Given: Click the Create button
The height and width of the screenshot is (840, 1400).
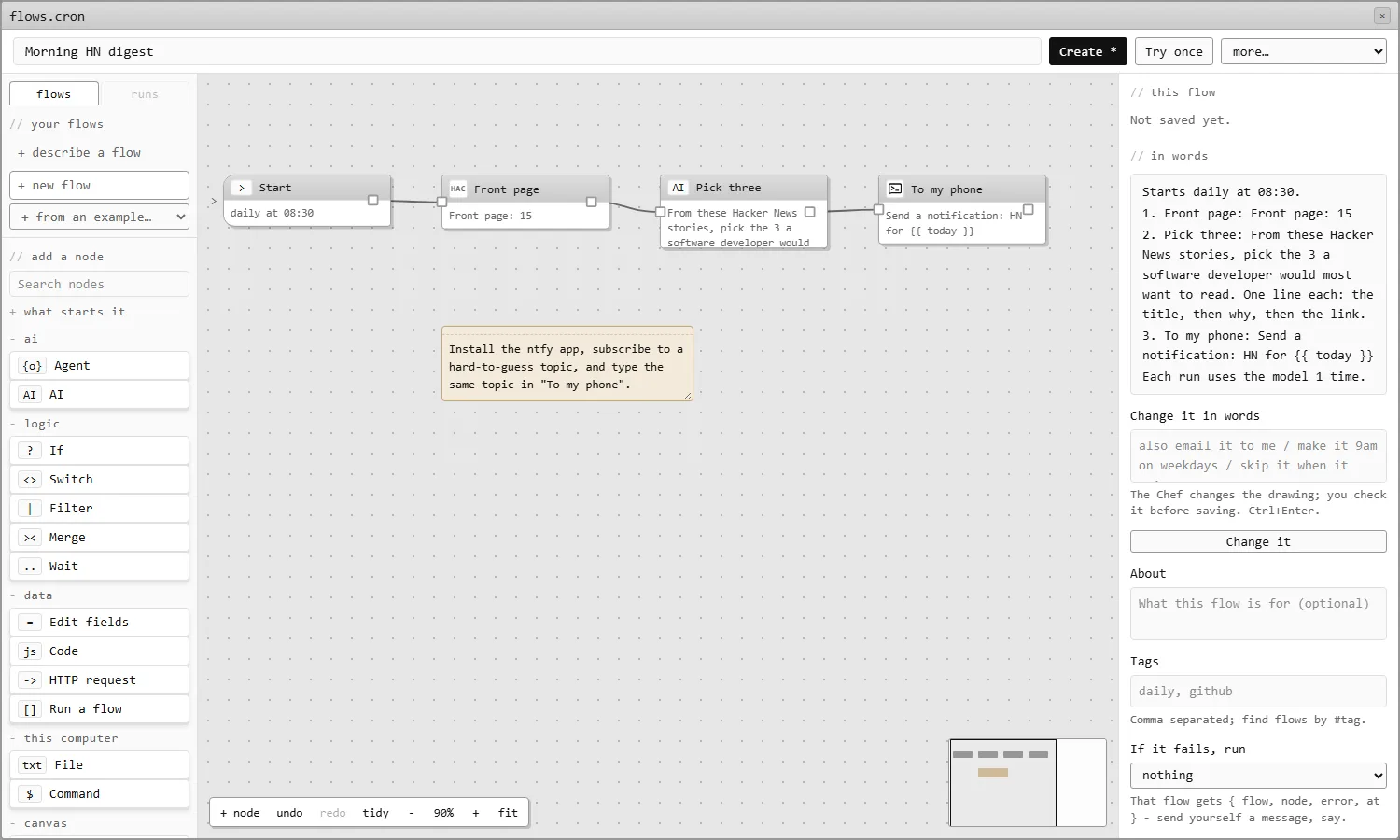Looking at the screenshot, I should point(1087,52).
